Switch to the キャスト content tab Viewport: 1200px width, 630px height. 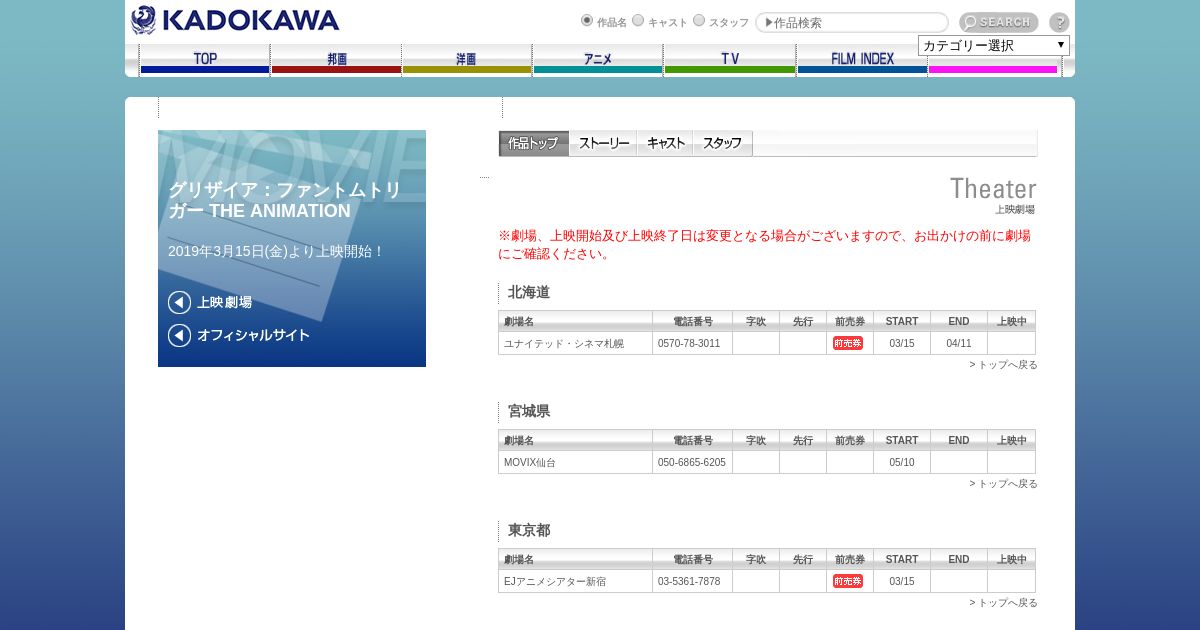665,143
